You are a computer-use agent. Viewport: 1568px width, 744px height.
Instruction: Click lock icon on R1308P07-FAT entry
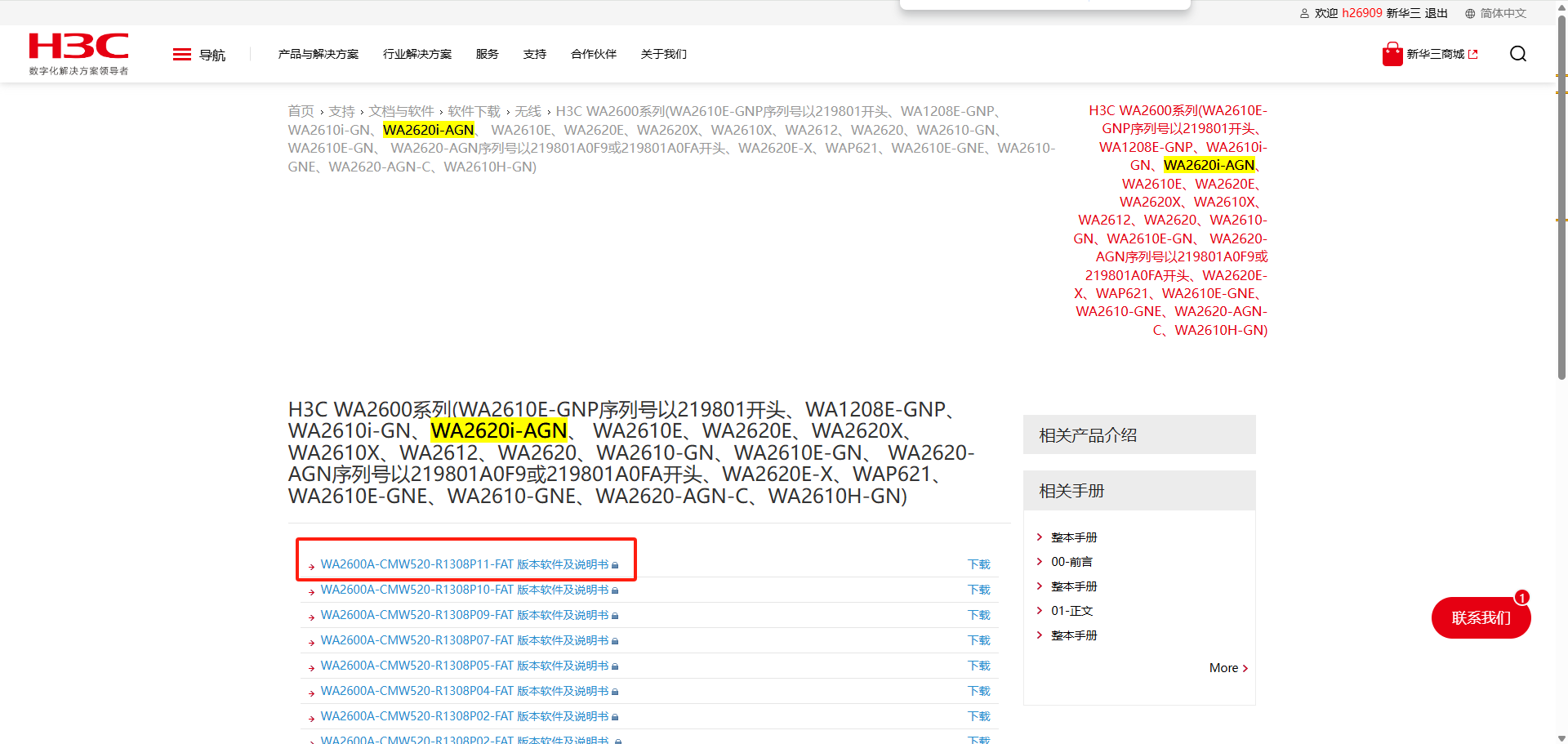[x=615, y=641]
